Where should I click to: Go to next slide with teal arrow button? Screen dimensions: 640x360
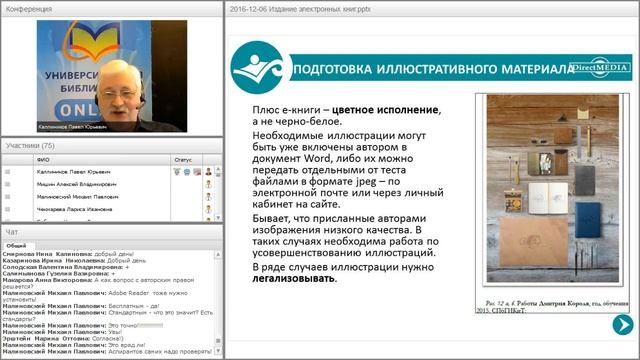pos(622,325)
